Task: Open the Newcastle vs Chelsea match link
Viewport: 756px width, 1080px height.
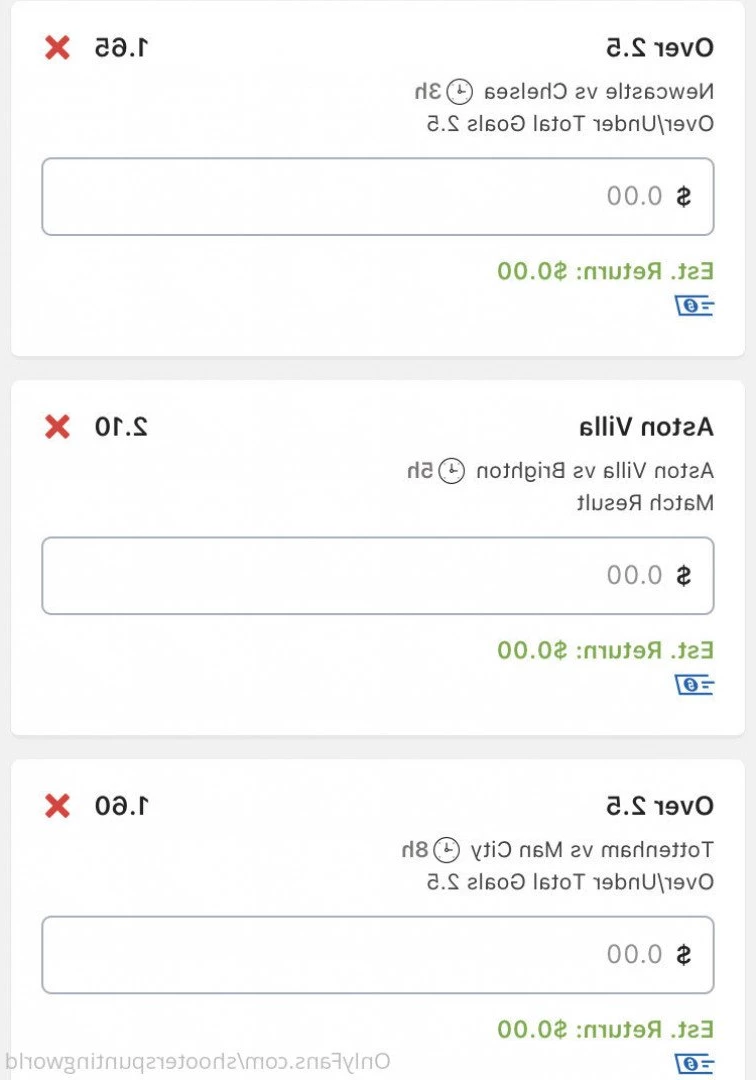Action: click(x=599, y=92)
